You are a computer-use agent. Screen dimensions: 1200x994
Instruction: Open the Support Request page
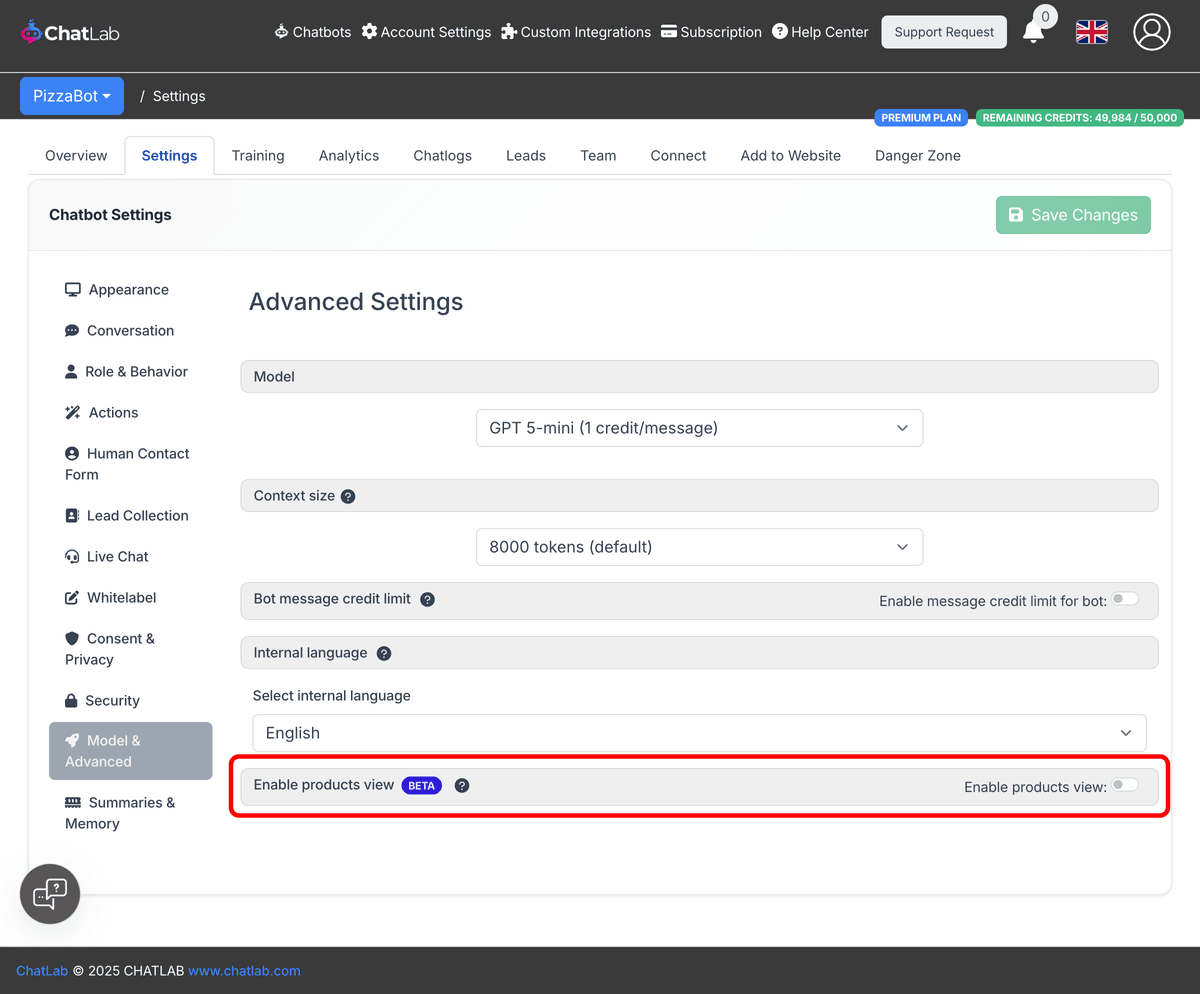coord(943,32)
